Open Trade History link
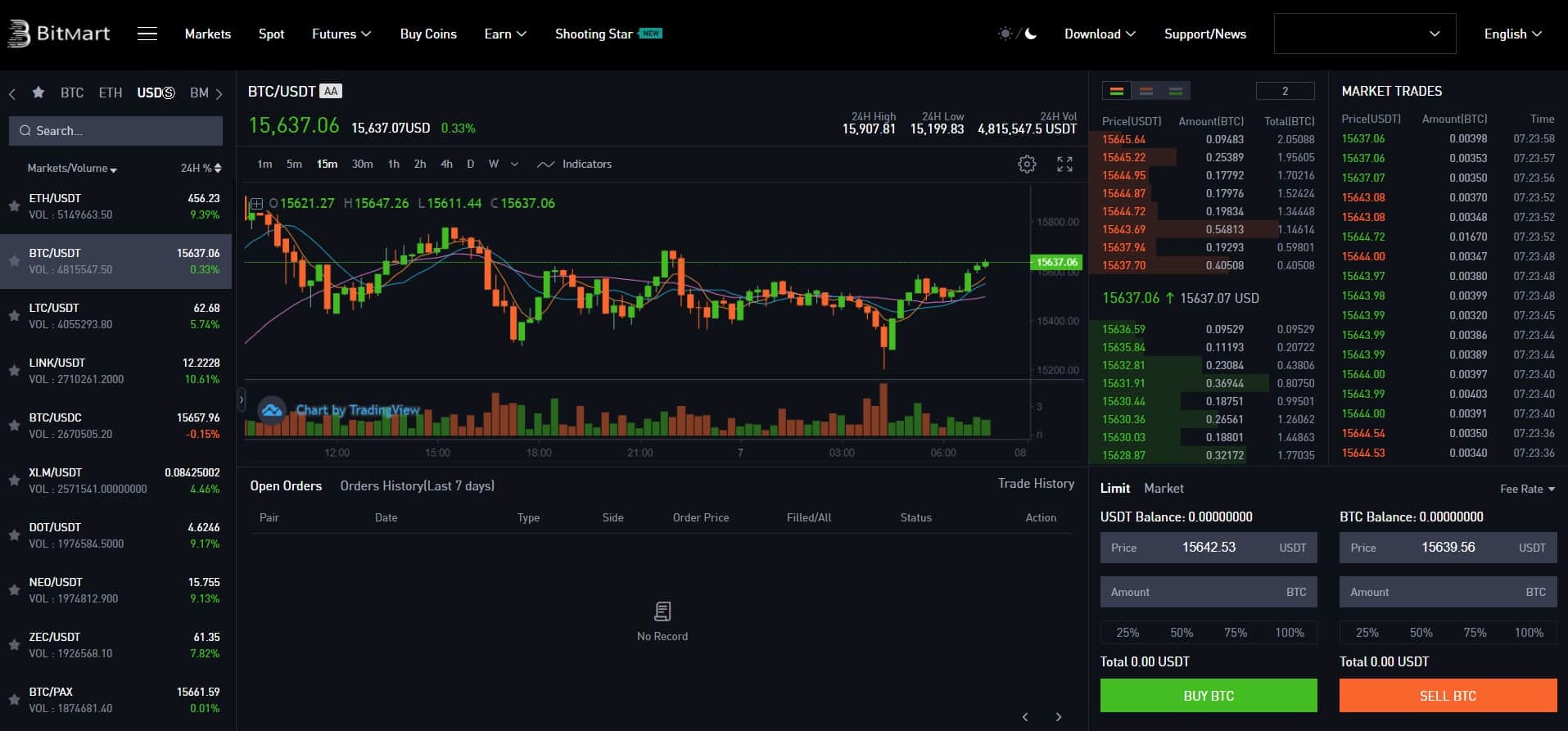 click(x=1036, y=484)
